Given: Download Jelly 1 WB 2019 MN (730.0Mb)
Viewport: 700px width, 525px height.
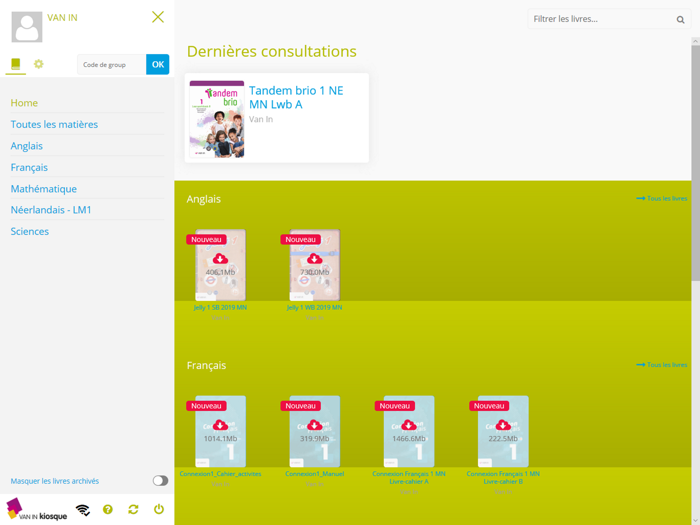Looking at the screenshot, I should [314, 259].
